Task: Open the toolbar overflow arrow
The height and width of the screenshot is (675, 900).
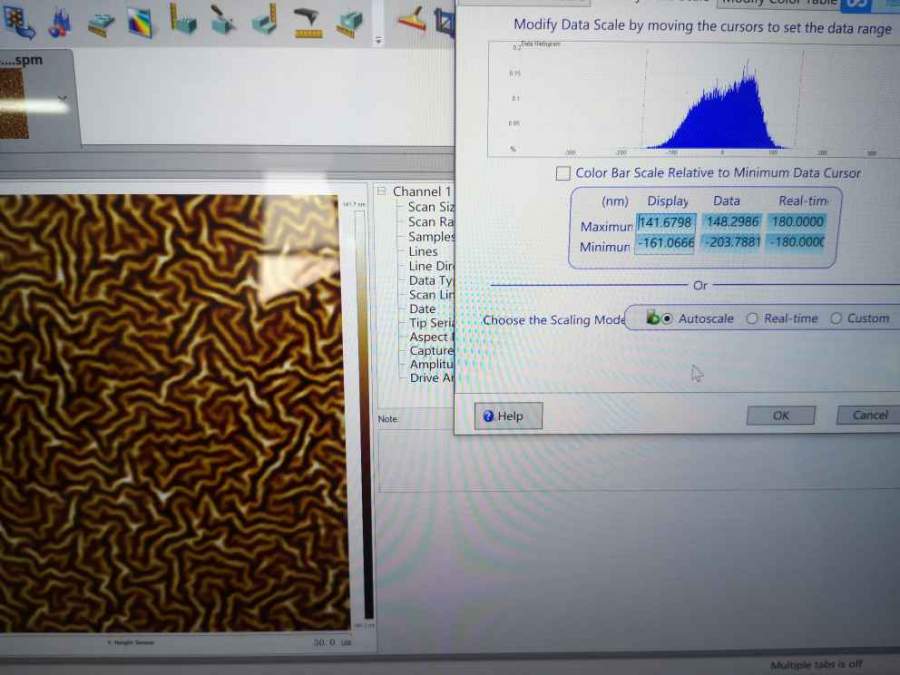Action: click(378, 40)
